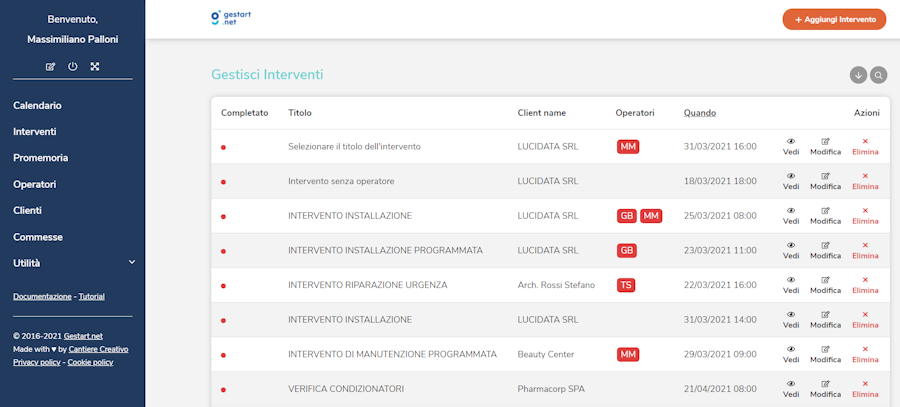Delete the 'Selezionare il titolo dell'intervento' row
The height and width of the screenshot is (407, 900).
[x=865, y=146]
